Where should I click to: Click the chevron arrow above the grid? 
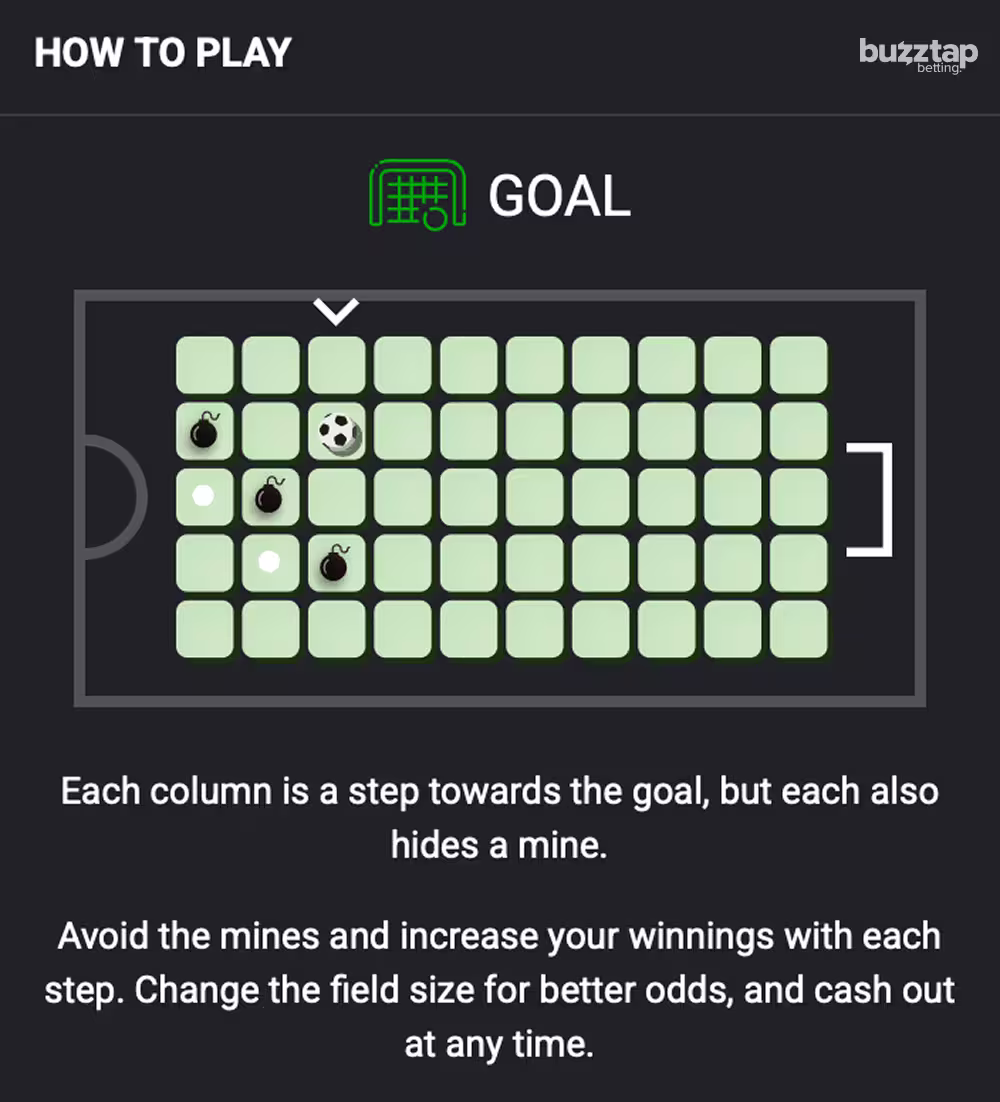click(x=335, y=309)
